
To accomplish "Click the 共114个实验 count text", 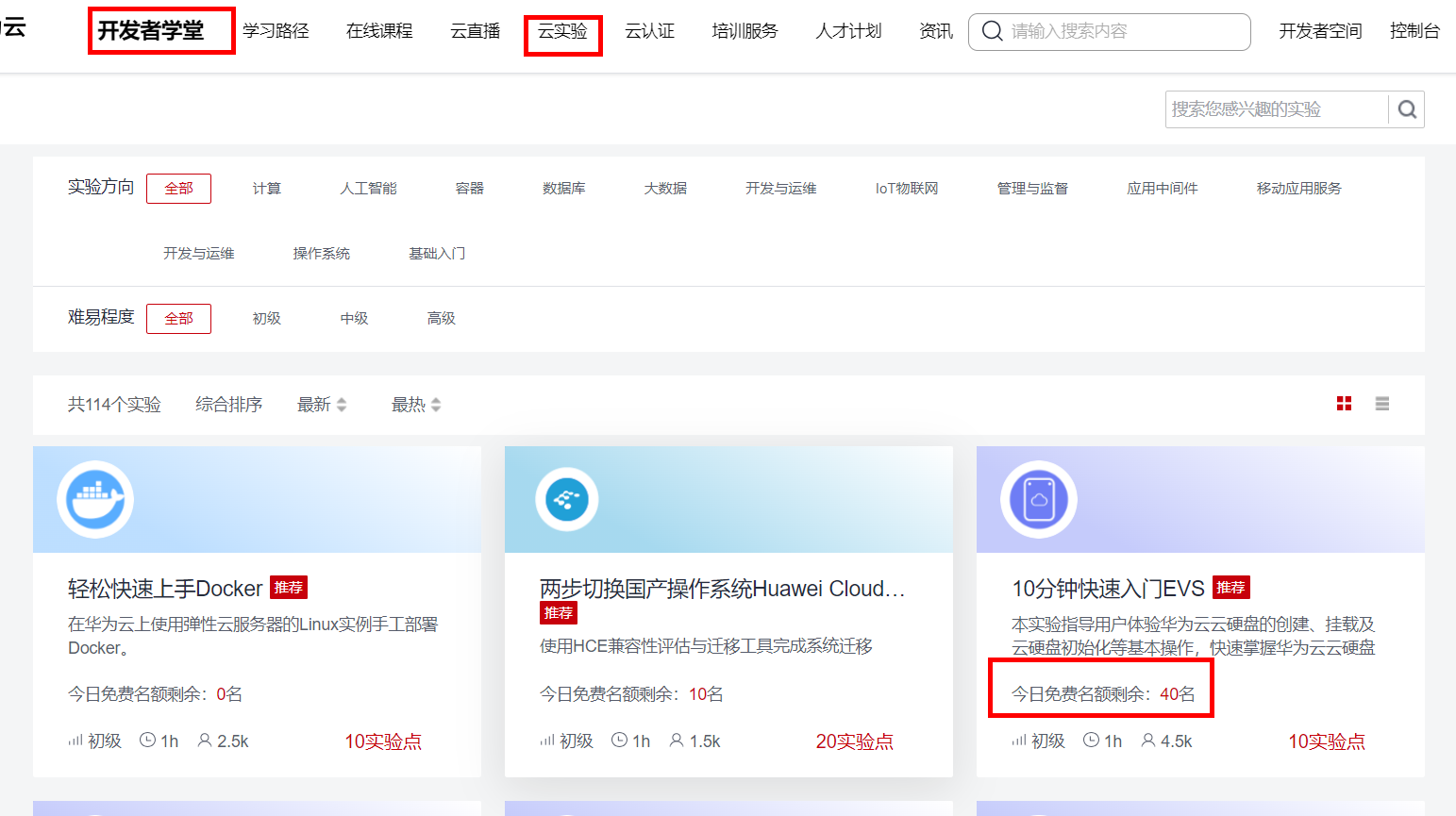I will coord(114,405).
